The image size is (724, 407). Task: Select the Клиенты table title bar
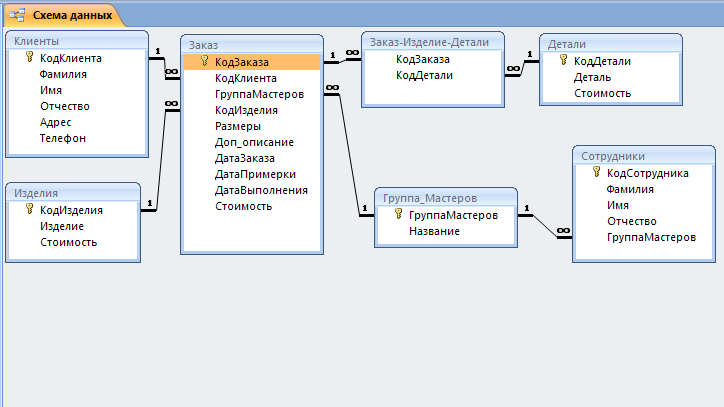point(77,41)
